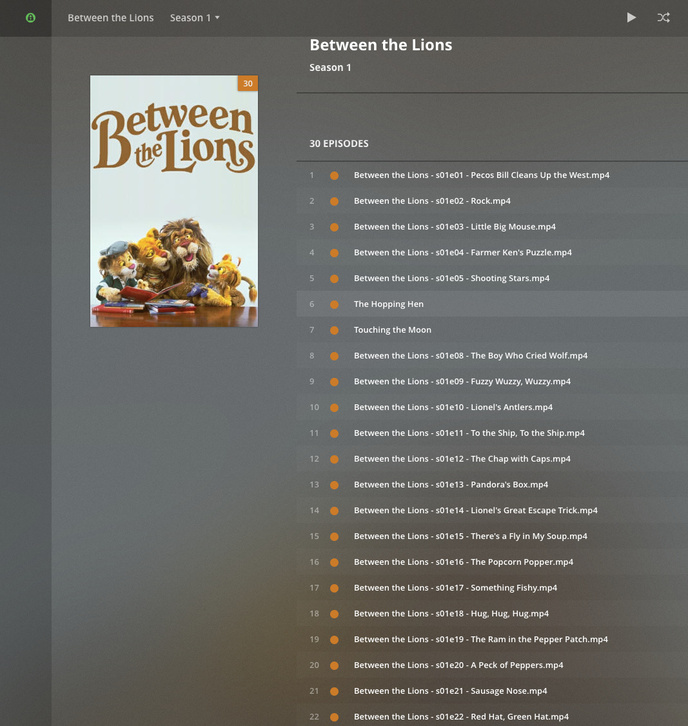
Task: Toggle watched dot for Touching the Moon
Action: [x=334, y=330]
